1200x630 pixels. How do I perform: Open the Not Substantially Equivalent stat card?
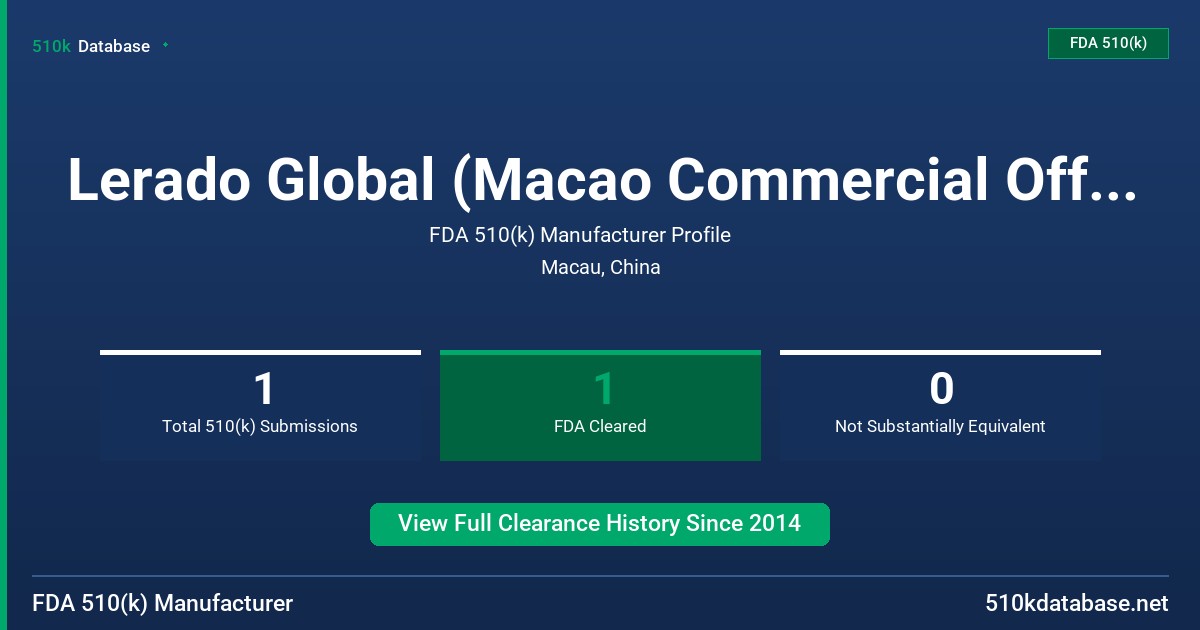tap(940, 405)
